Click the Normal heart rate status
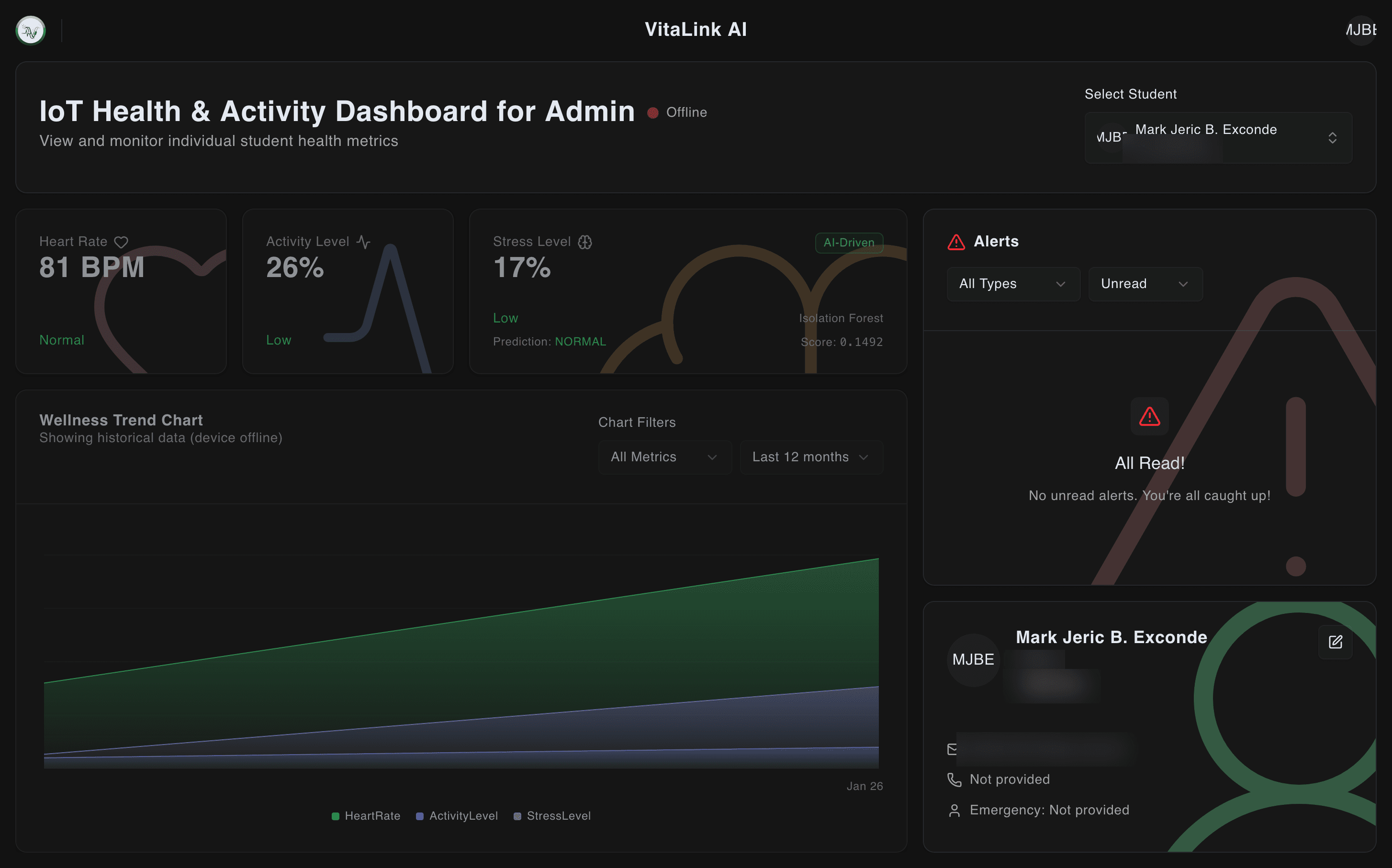The width and height of the screenshot is (1392, 868). 61,340
